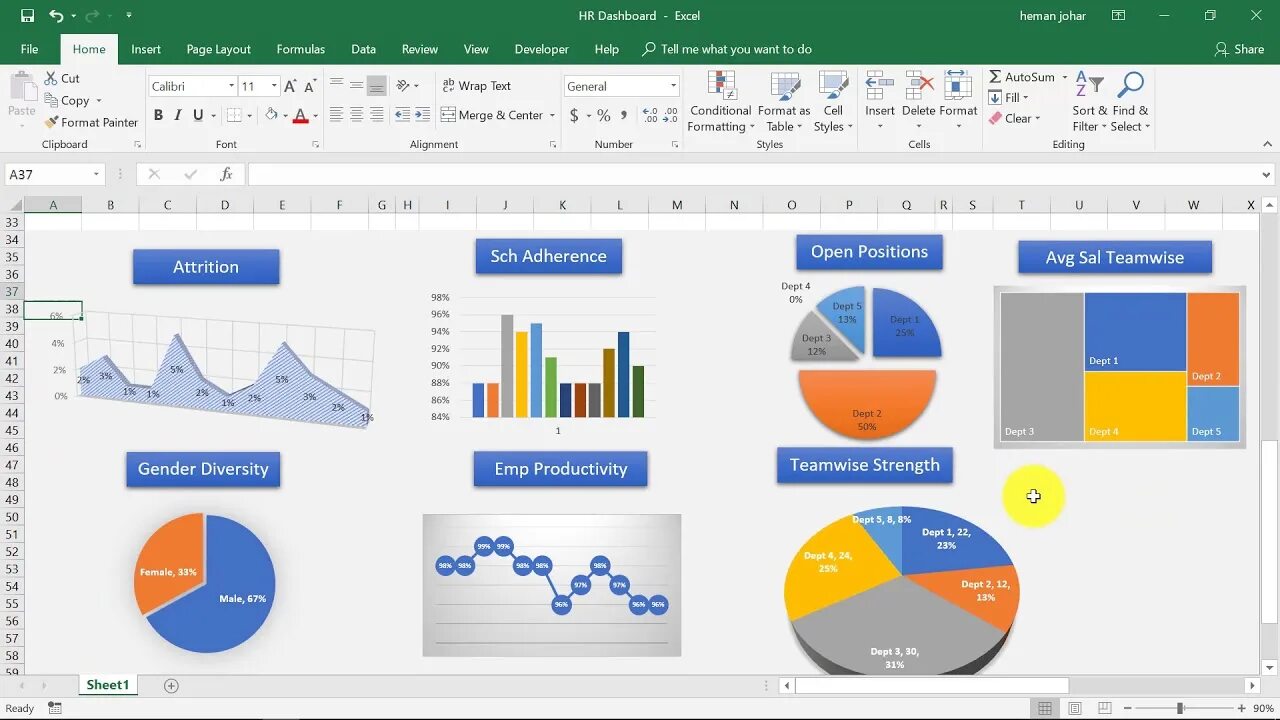Image resolution: width=1280 pixels, height=720 pixels.
Task: Click Merge & Center button
Action: (x=492, y=115)
